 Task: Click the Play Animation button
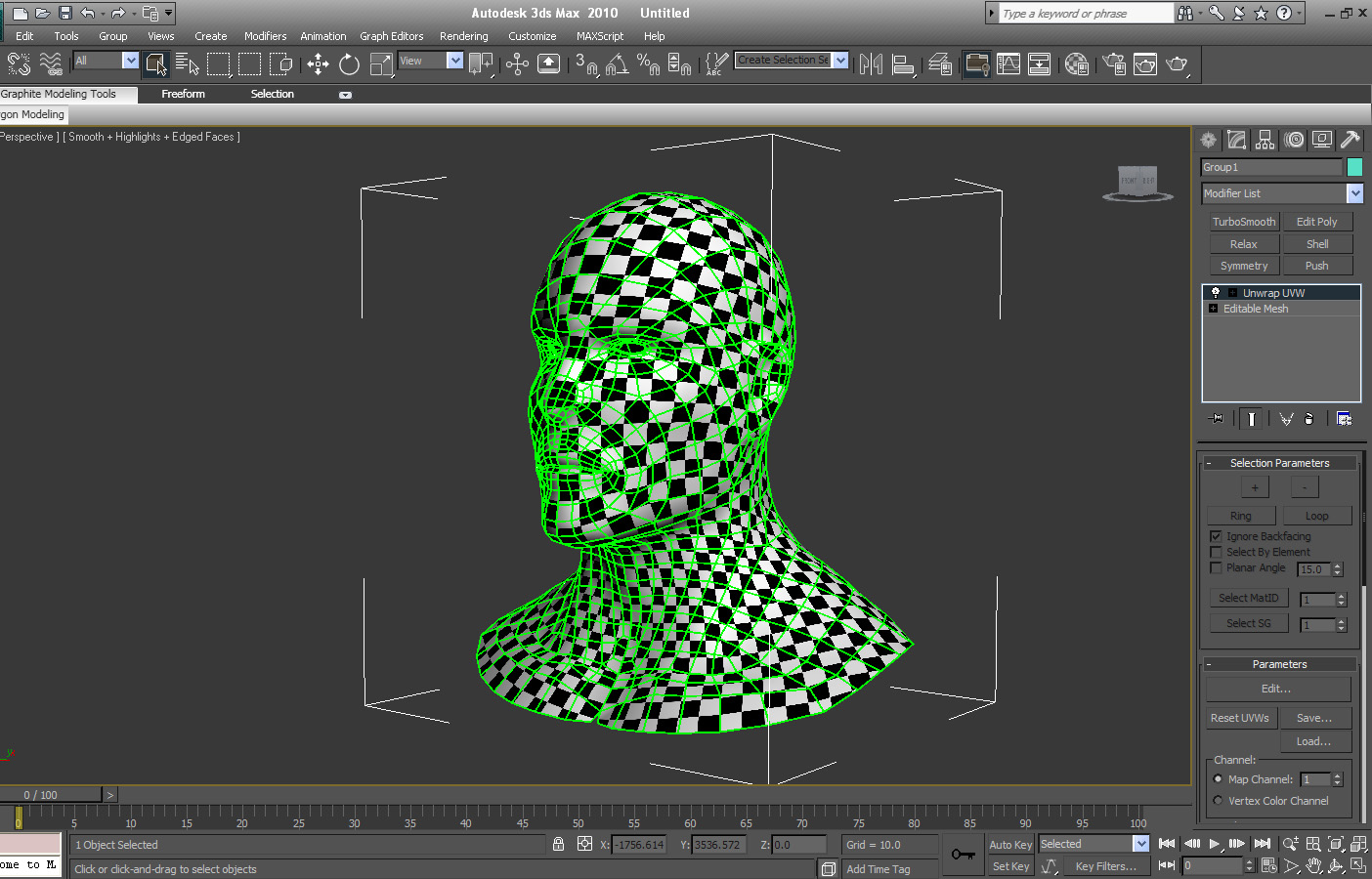1214,844
